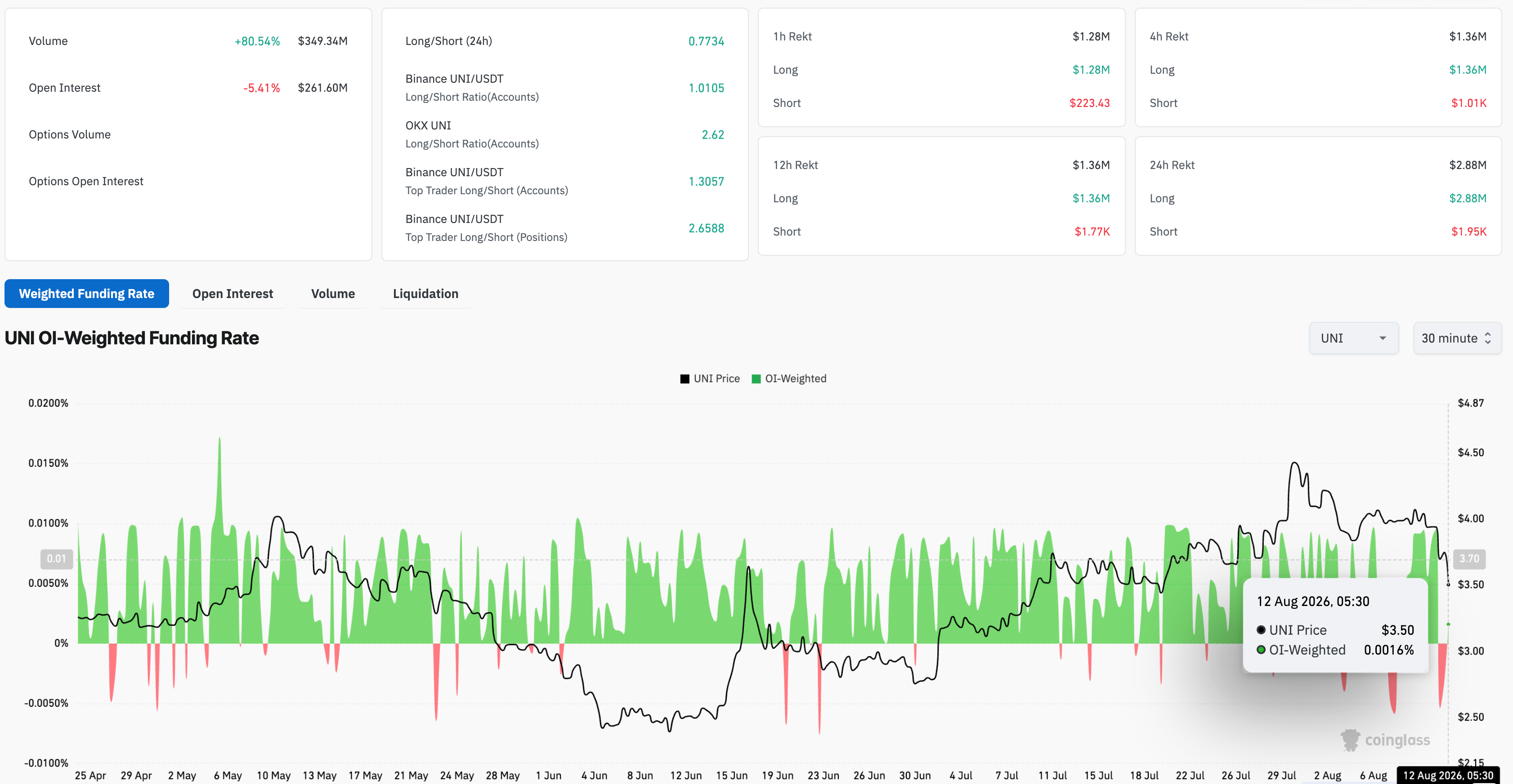Image resolution: width=1513 pixels, height=784 pixels.
Task: Click the 6 Aug date axis label
Action: point(1373,776)
